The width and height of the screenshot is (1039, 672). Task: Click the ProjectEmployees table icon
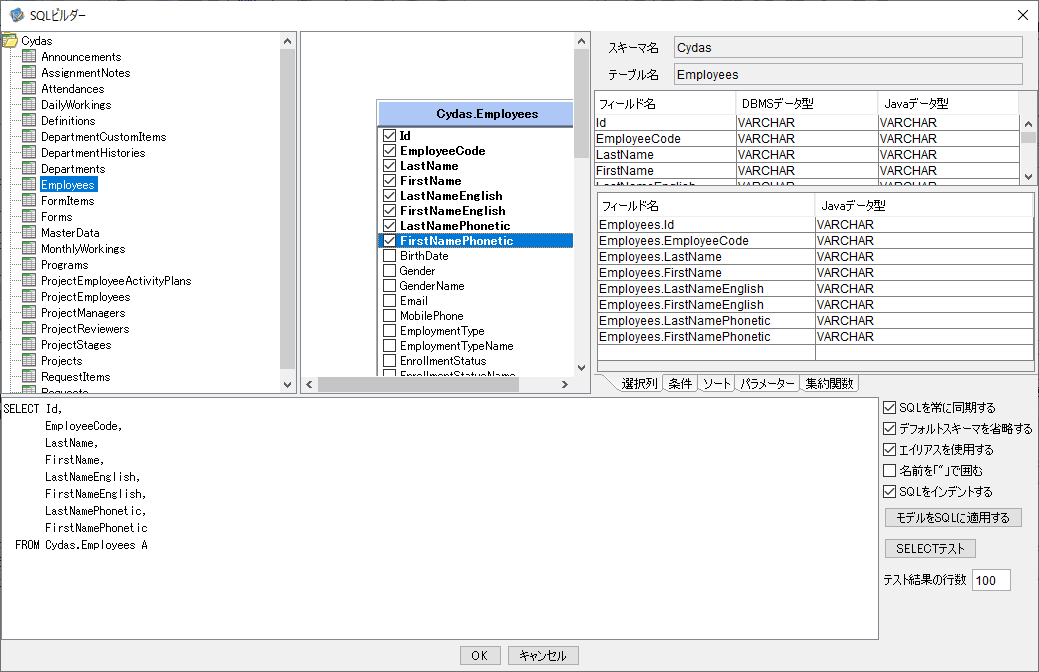pos(29,296)
